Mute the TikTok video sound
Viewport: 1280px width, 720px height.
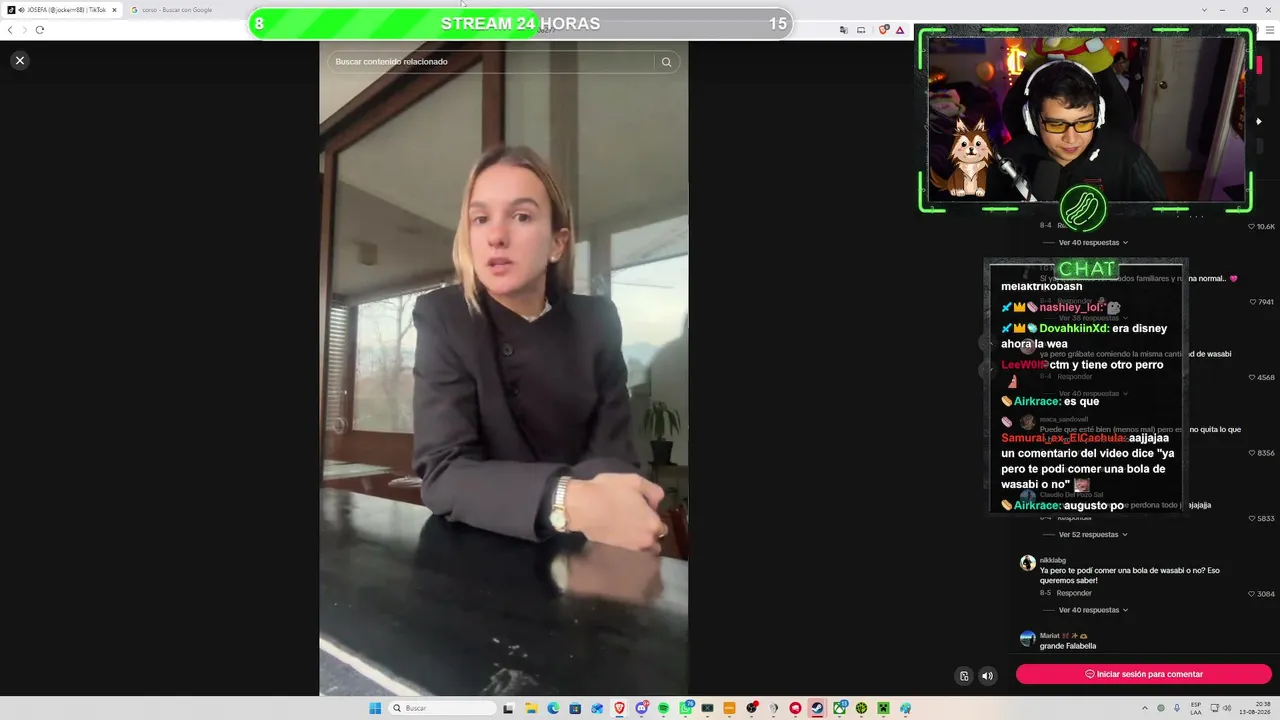point(987,676)
